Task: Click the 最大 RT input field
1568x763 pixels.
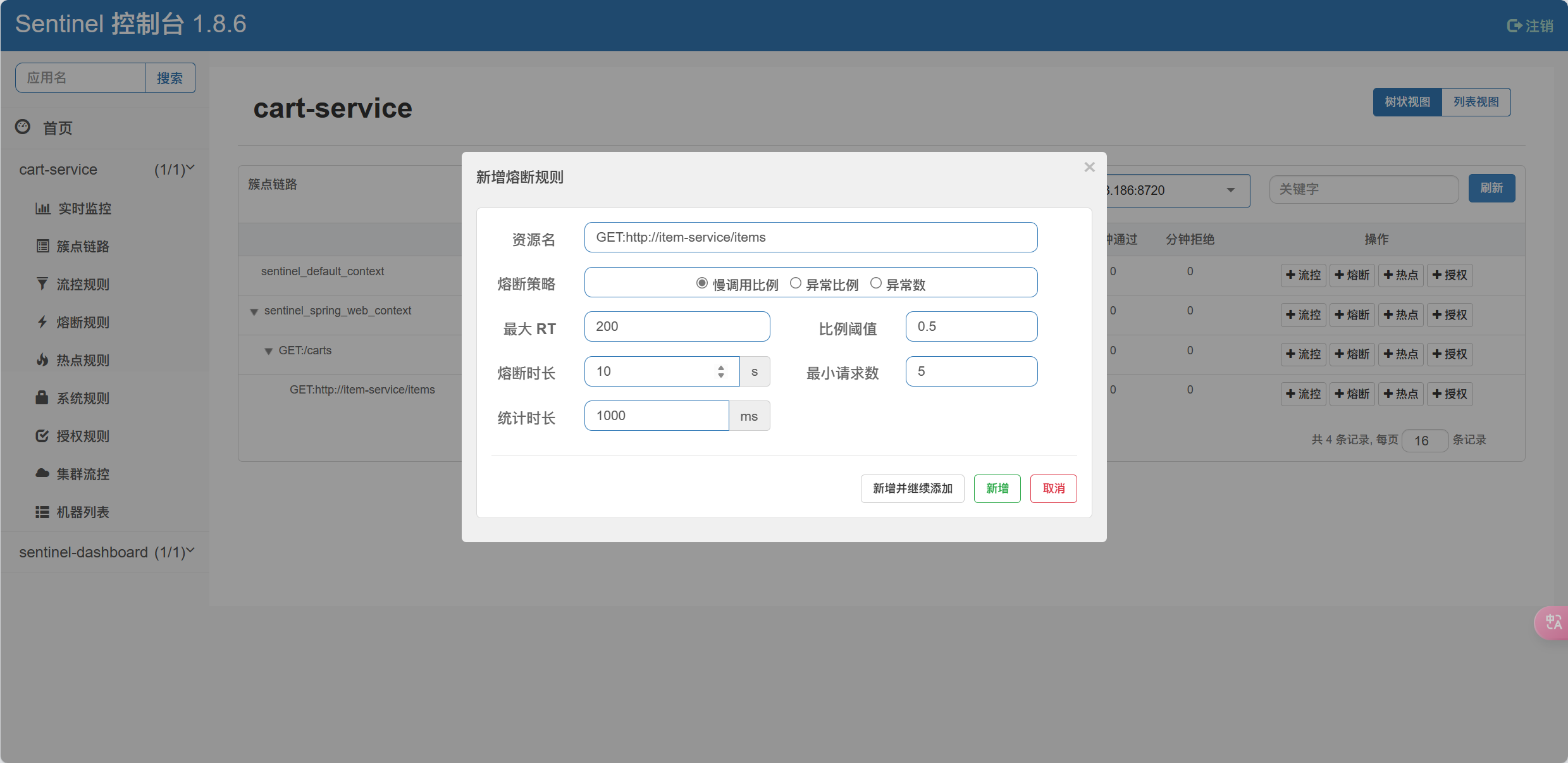Action: pos(677,326)
